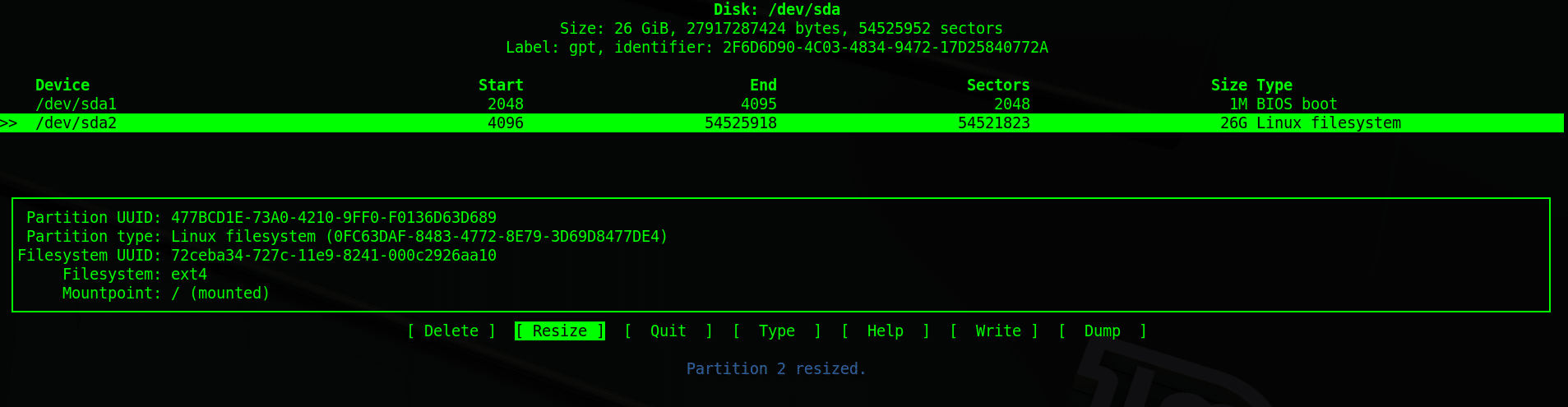Select Write to save partition table
This screenshot has height=407, width=1568.
[994, 331]
